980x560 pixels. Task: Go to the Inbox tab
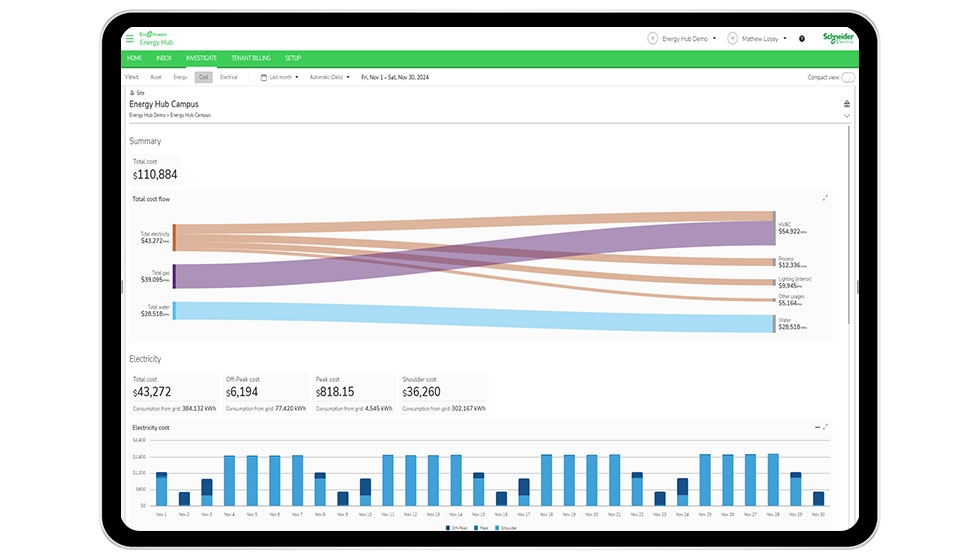point(164,58)
